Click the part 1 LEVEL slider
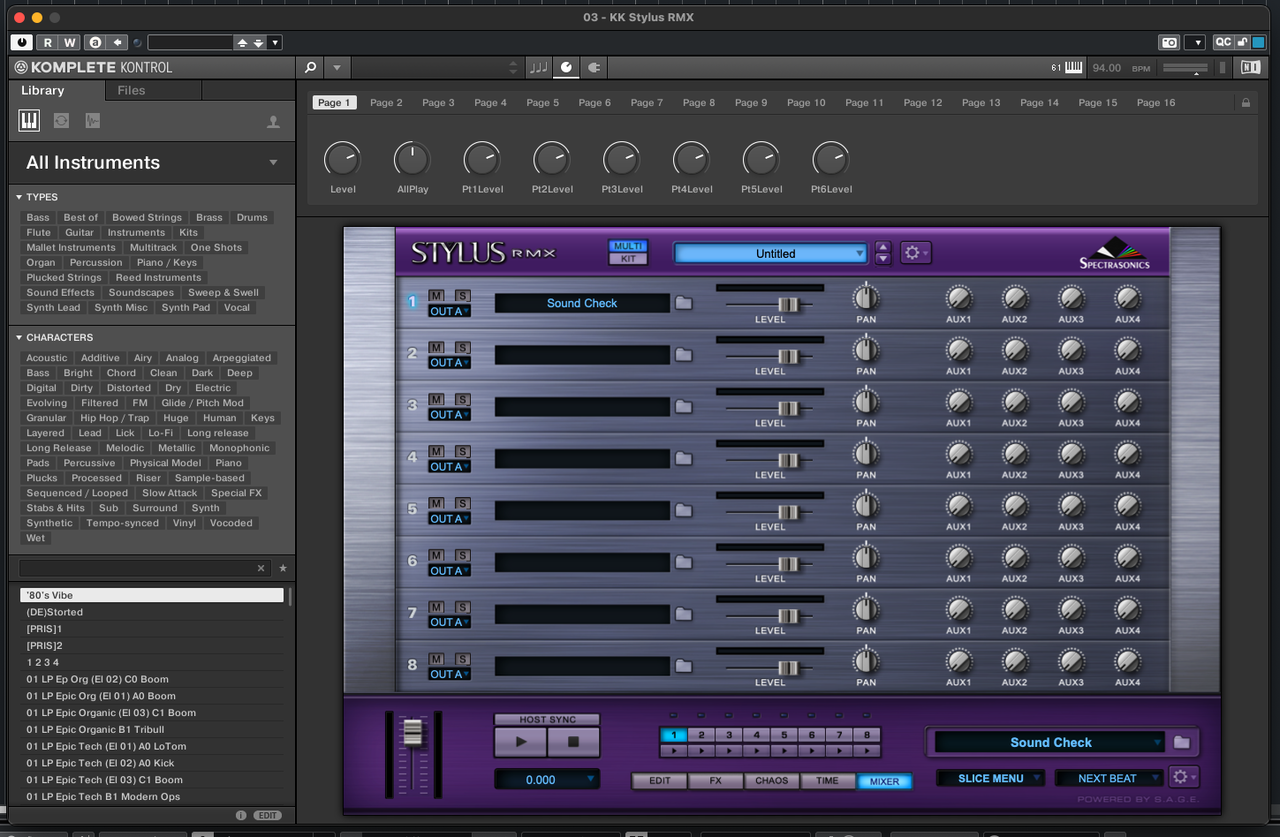The height and width of the screenshot is (837, 1280). point(789,303)
